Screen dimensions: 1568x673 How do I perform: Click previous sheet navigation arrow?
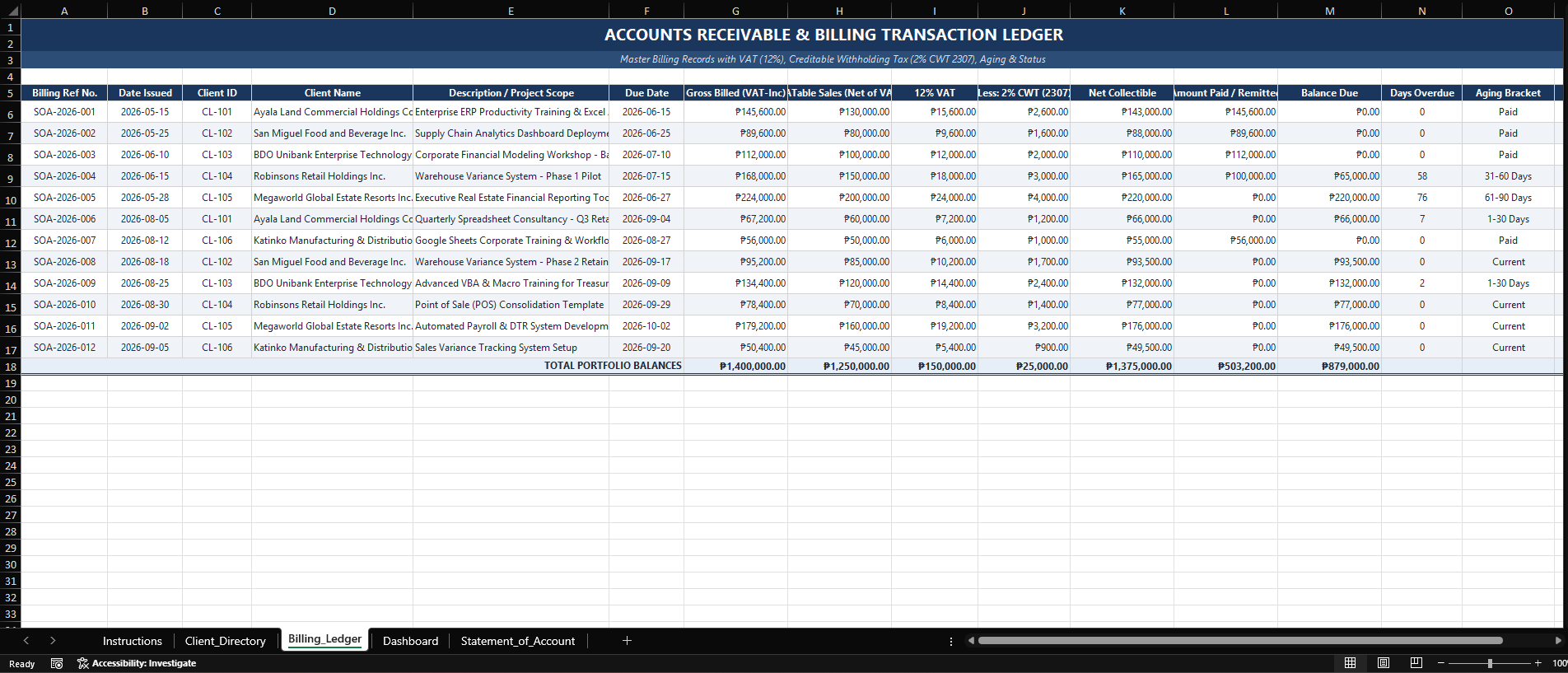(x=26, y=641)
